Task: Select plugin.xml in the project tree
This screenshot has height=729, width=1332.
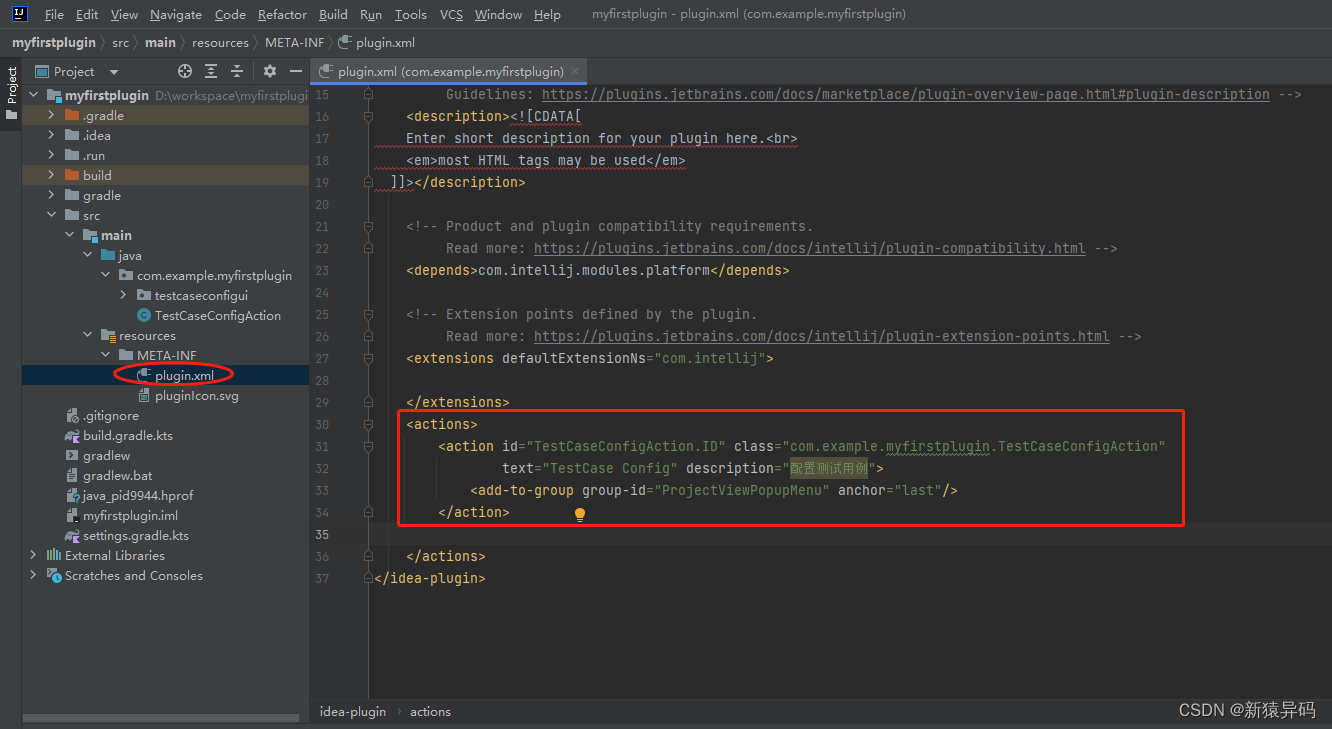Action: point(184,375)
